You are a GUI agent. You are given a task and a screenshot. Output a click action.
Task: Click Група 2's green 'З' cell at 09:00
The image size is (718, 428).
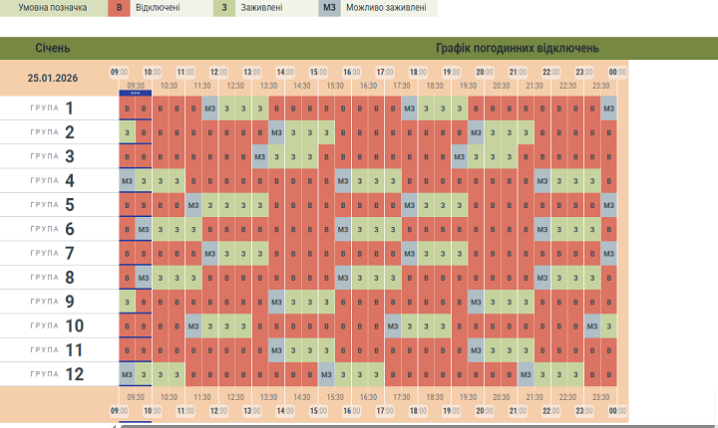pyautogui.click(x=127, y=133)
